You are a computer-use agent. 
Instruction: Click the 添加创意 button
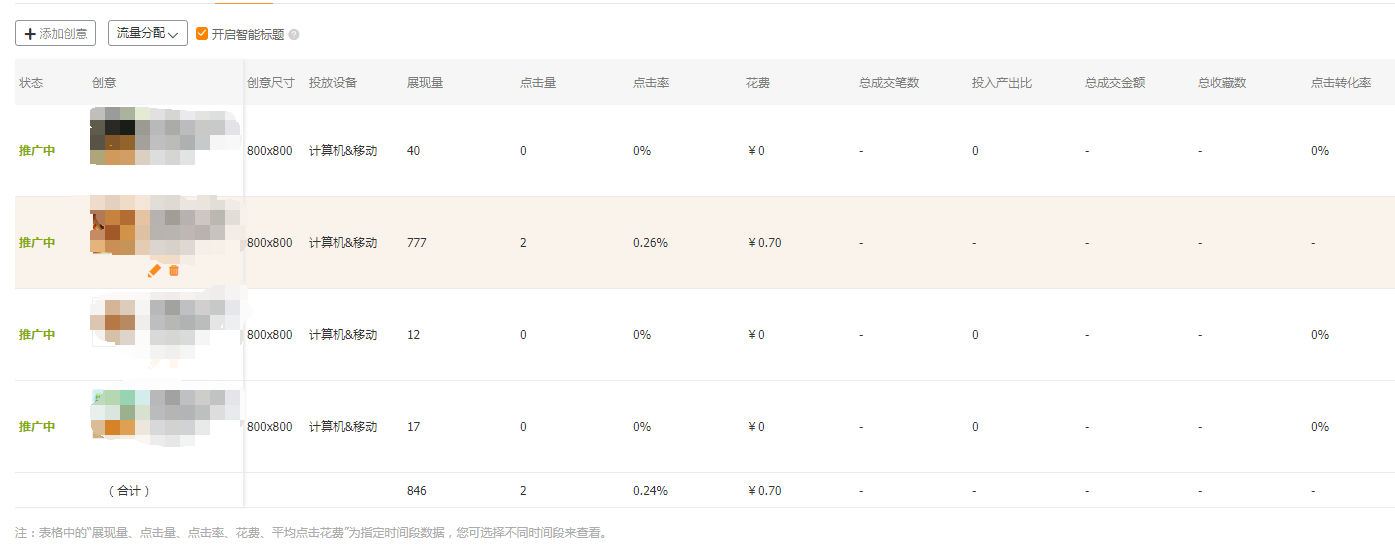tap(56, 33)
